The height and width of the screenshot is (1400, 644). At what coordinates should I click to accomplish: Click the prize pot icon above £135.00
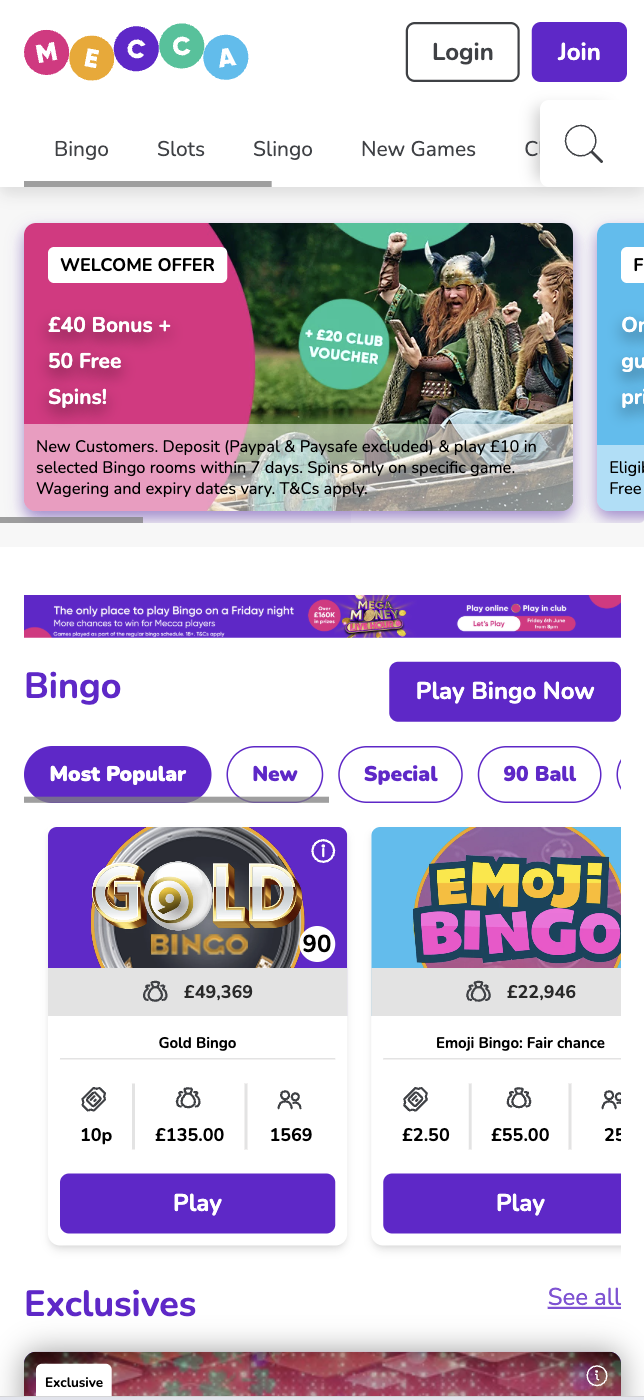coord(188,1099)
